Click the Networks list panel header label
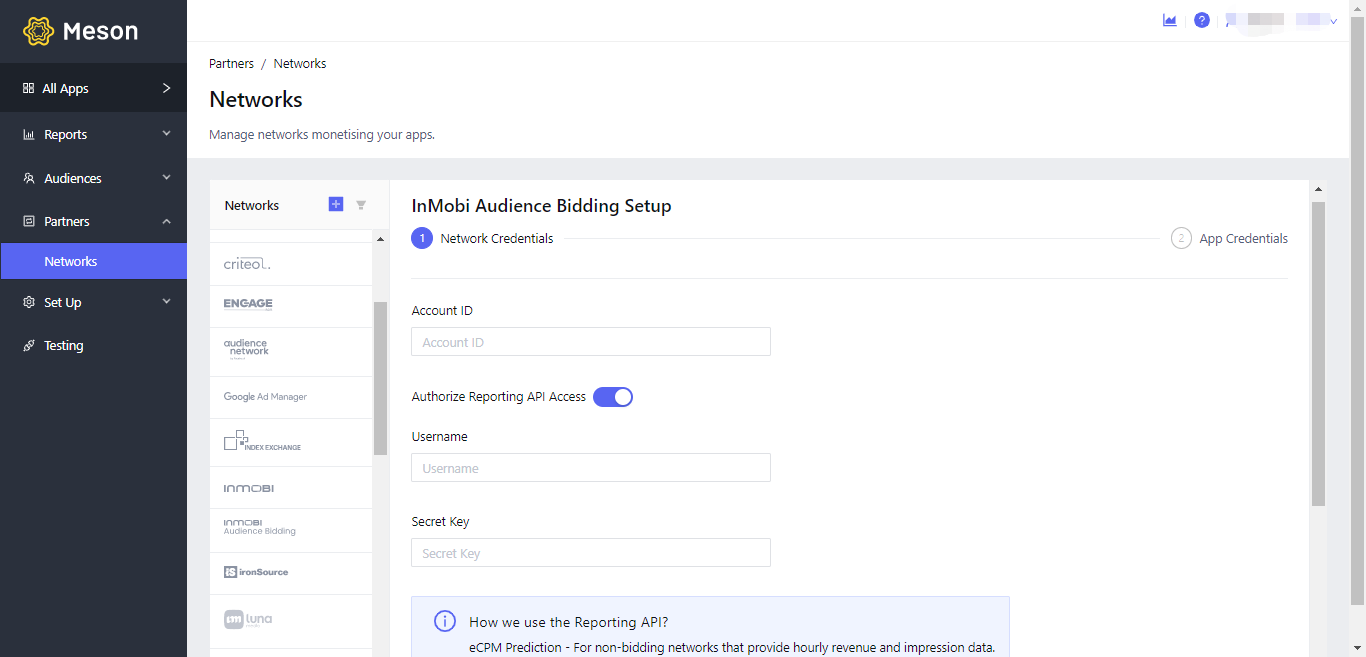The height and width of the screenshot is (657, 1366). coord(252,205)
